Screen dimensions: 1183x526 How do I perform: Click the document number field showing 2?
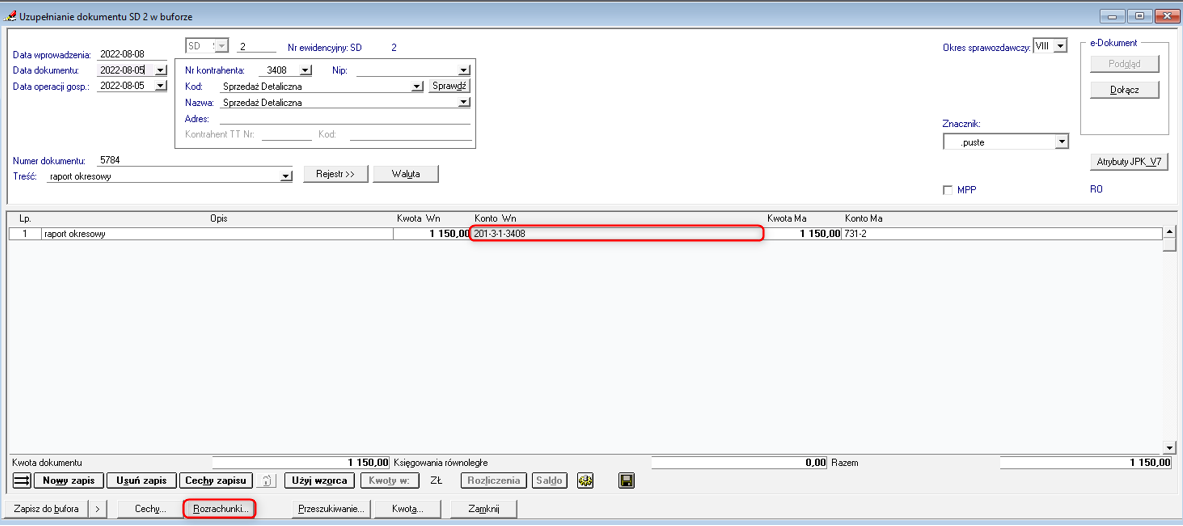point(256,47)
